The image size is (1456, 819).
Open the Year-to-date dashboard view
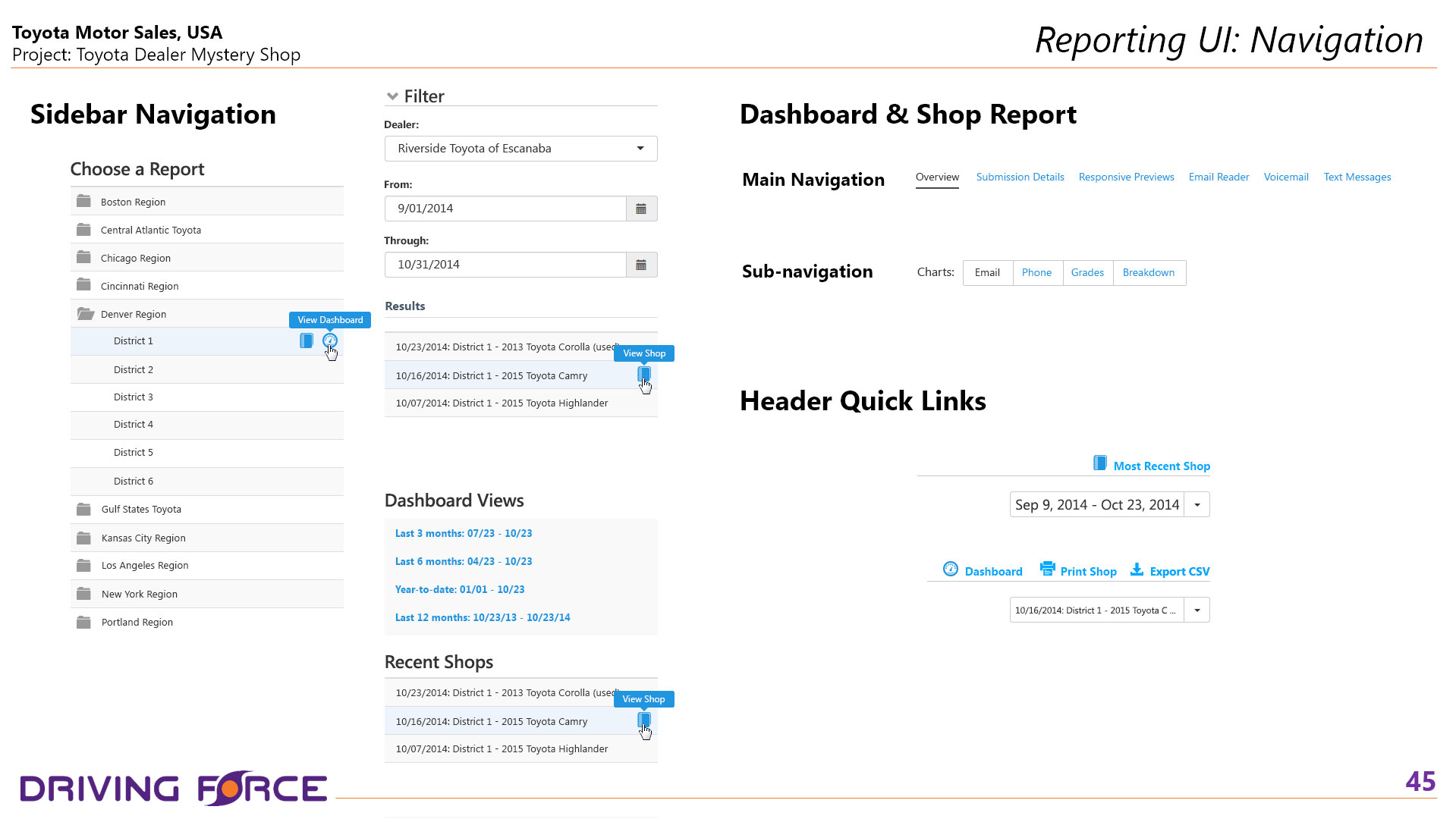(460, 590)
